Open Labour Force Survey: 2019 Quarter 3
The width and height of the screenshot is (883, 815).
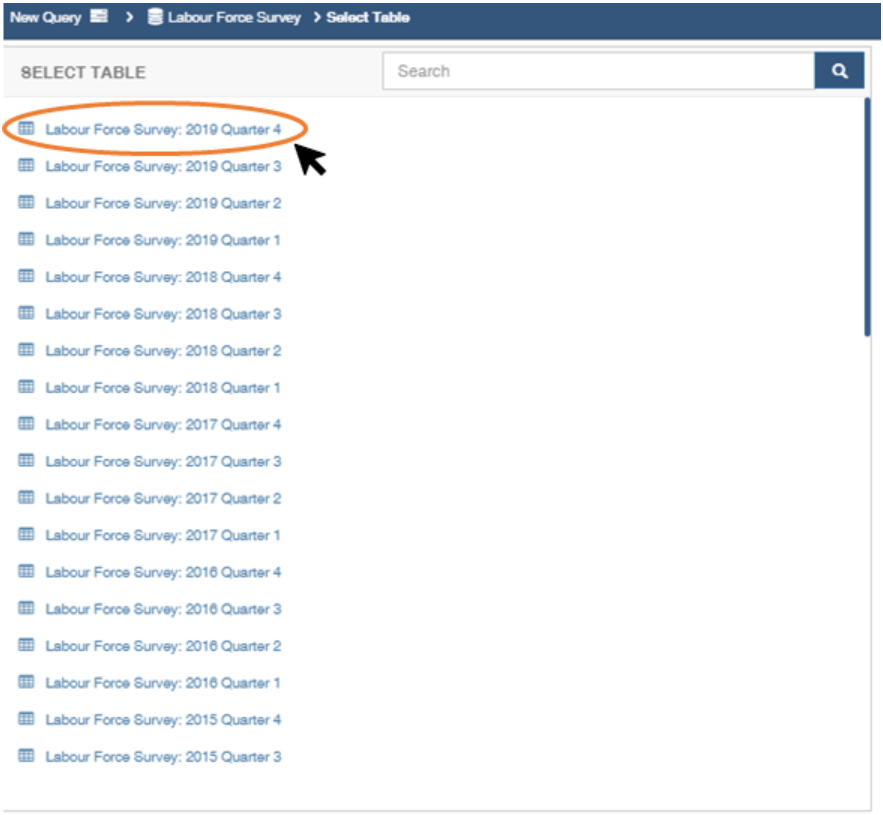click(163, 166)
